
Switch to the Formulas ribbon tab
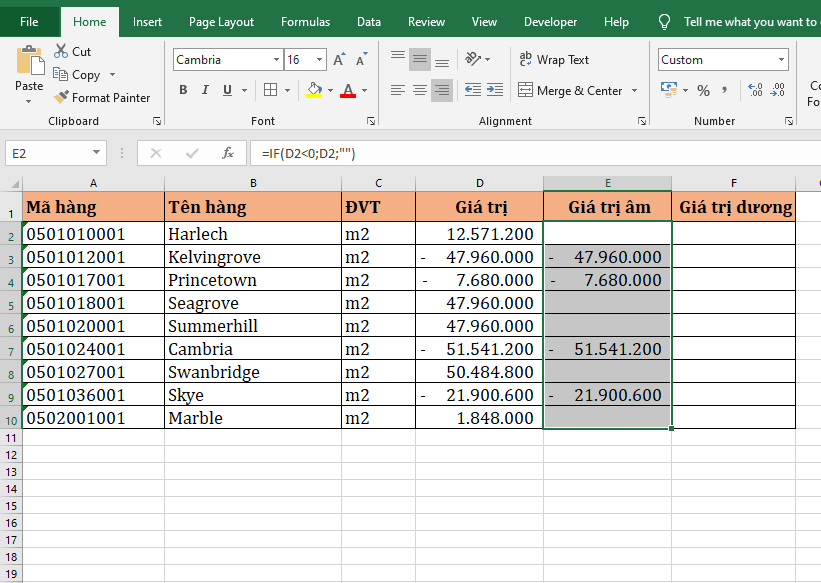305,22
